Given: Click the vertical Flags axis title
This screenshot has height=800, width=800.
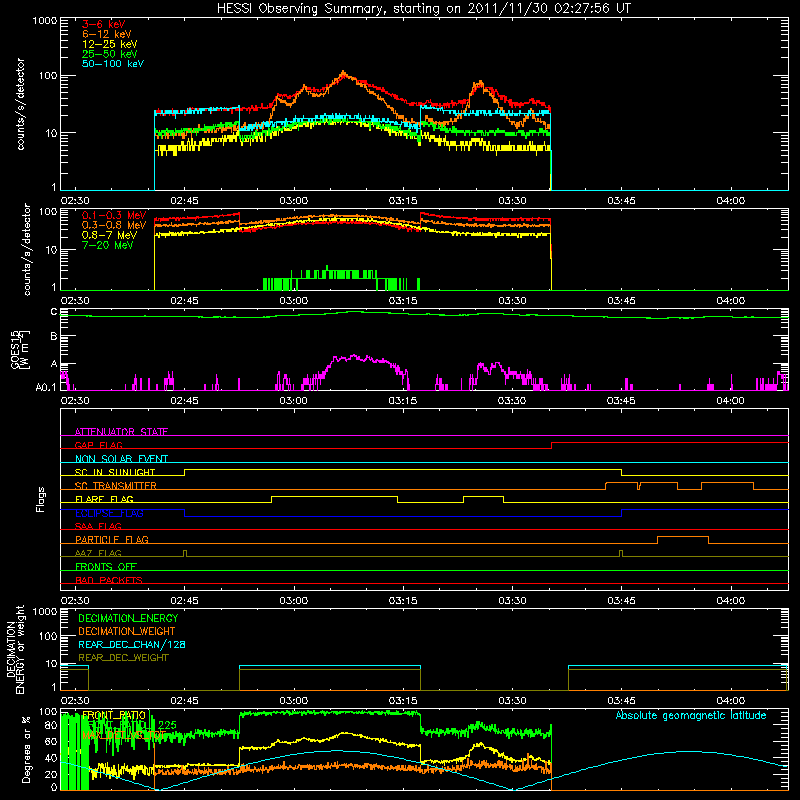Looking at the screenshot, I should pyautogui.click(x=41, y=499).
